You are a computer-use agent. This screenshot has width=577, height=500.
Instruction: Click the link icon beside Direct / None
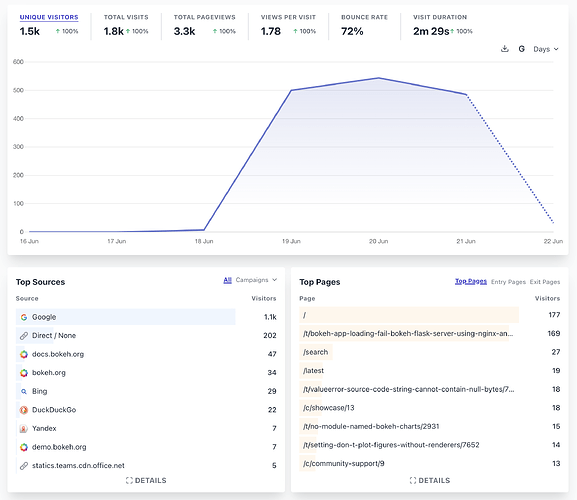tap(24, 336)
